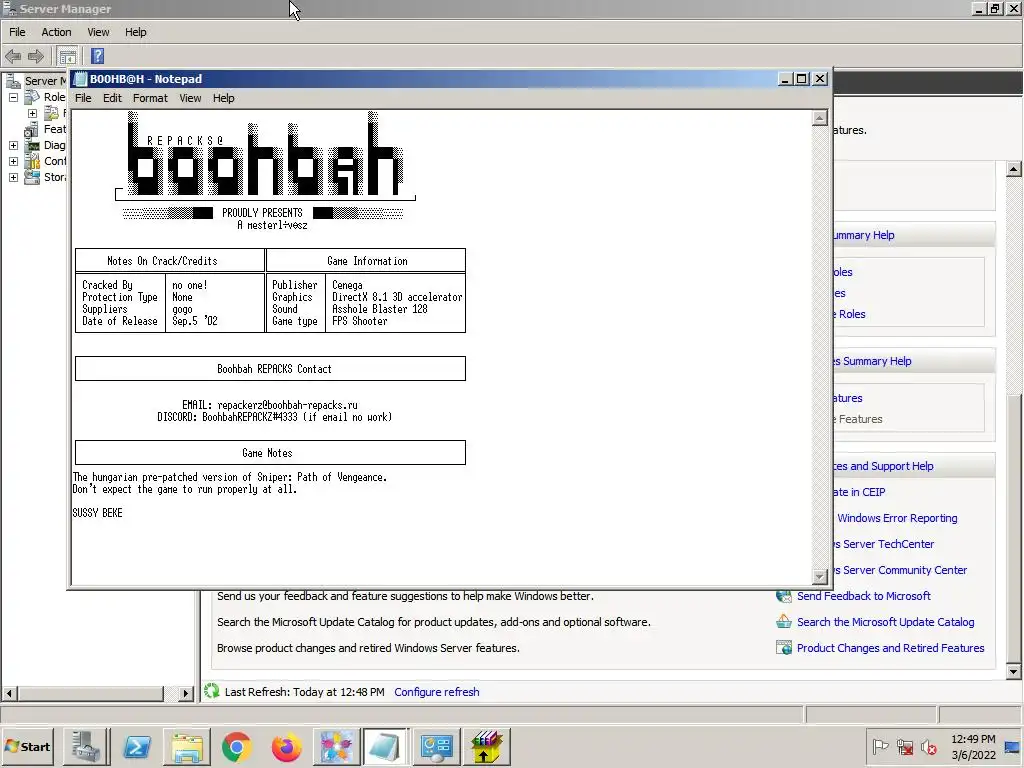Image resolution: width=1024 pixels, height=768 pixels.
Task: Click Server Manager pane scroll up arrow
Action: click(1013, 169)
